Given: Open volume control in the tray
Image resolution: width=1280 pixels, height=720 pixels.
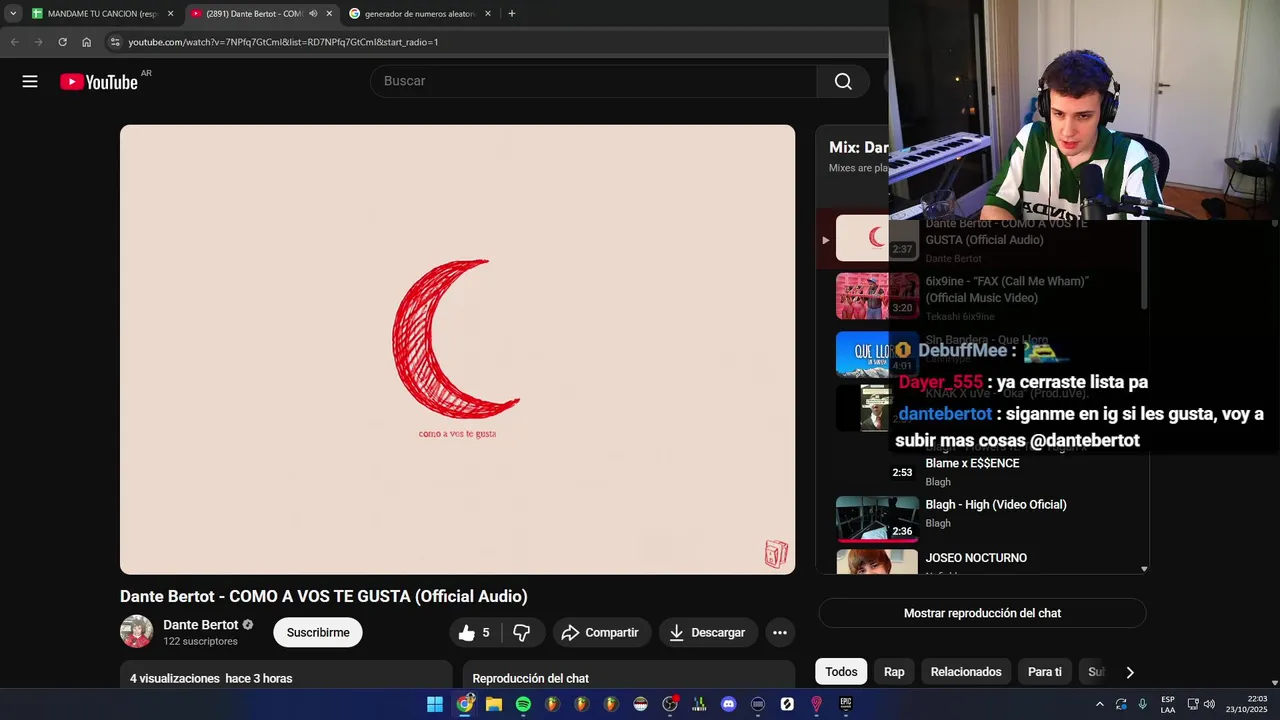Looking at the screenshot, I should pos(1209,704).
